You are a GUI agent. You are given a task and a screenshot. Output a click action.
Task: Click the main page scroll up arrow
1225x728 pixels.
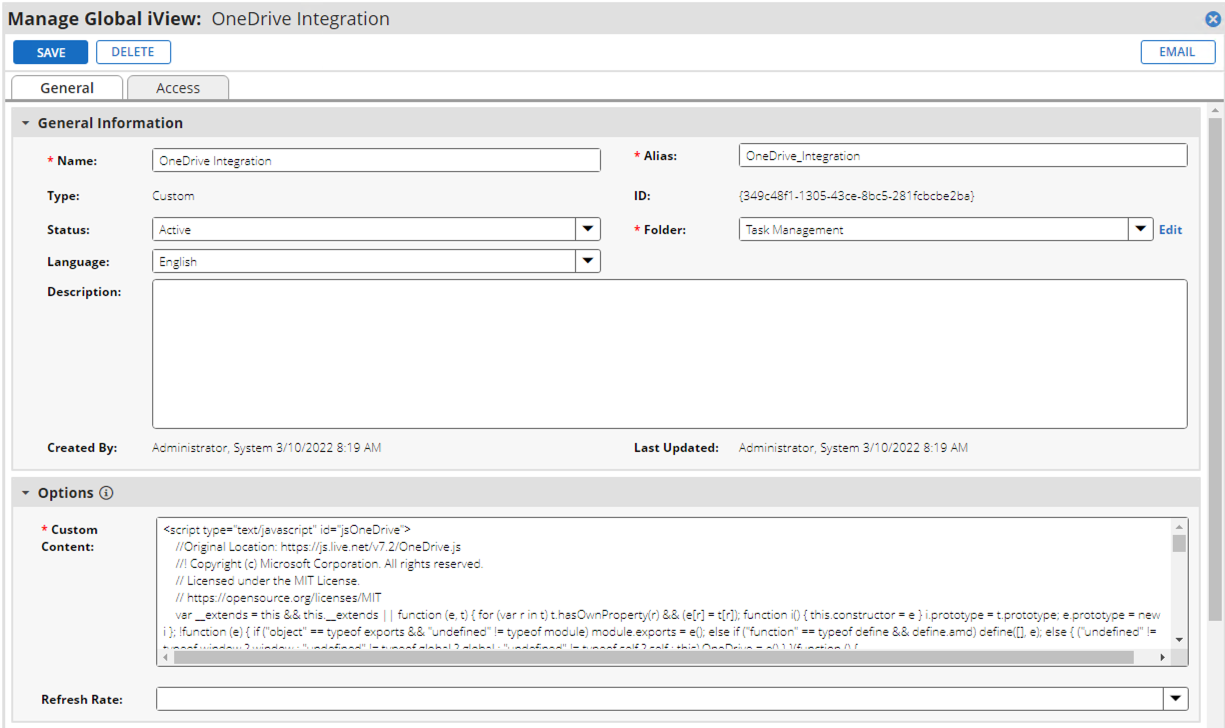tap(1215, 110)
